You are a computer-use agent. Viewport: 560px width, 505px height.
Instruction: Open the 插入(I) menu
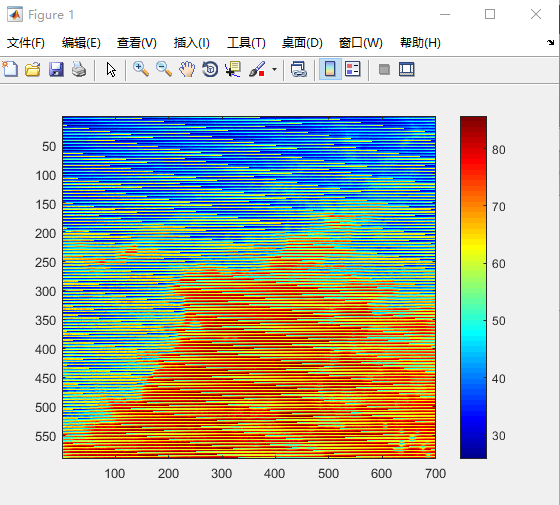pos(192,43)
